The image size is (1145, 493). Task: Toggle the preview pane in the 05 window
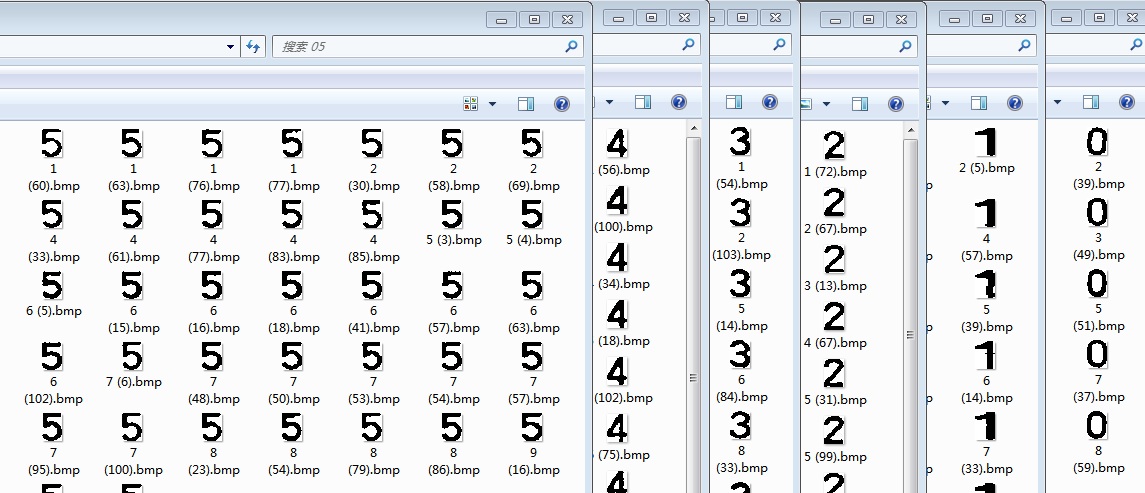pos(526,104)
